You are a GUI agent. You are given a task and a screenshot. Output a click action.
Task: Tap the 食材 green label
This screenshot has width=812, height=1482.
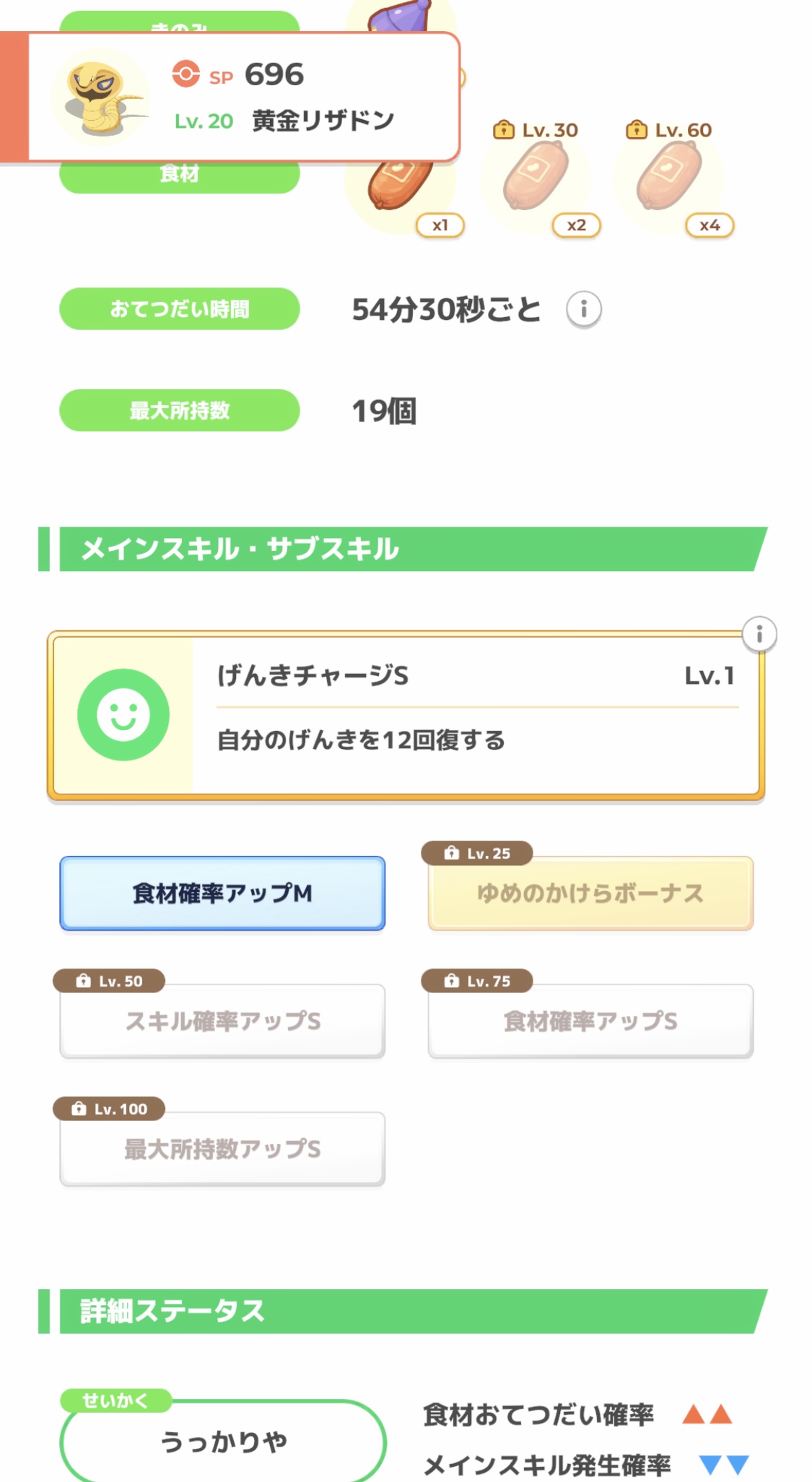click(x=179, y=176)
